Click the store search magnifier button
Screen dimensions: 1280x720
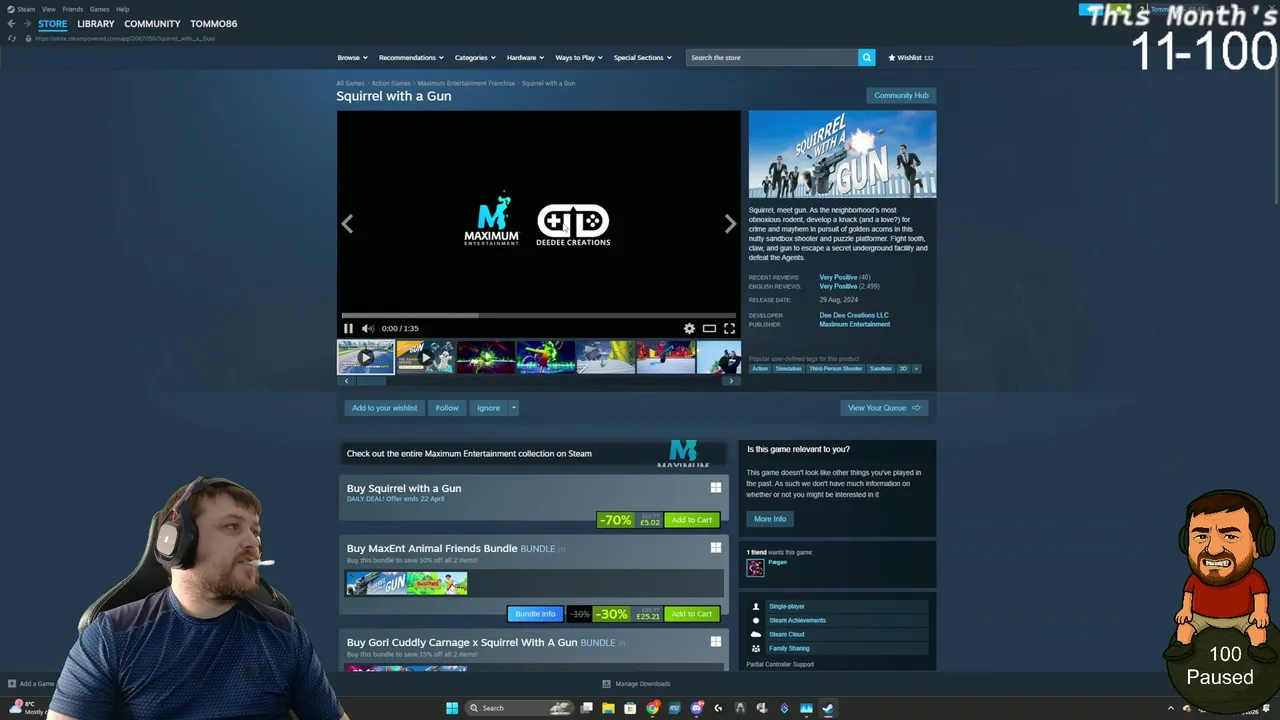coord(867,58)
